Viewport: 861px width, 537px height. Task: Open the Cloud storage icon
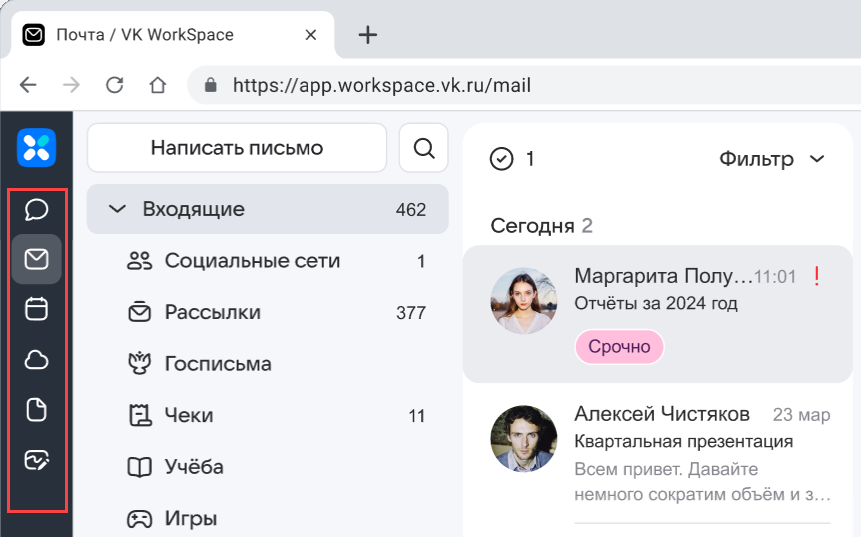37,360
